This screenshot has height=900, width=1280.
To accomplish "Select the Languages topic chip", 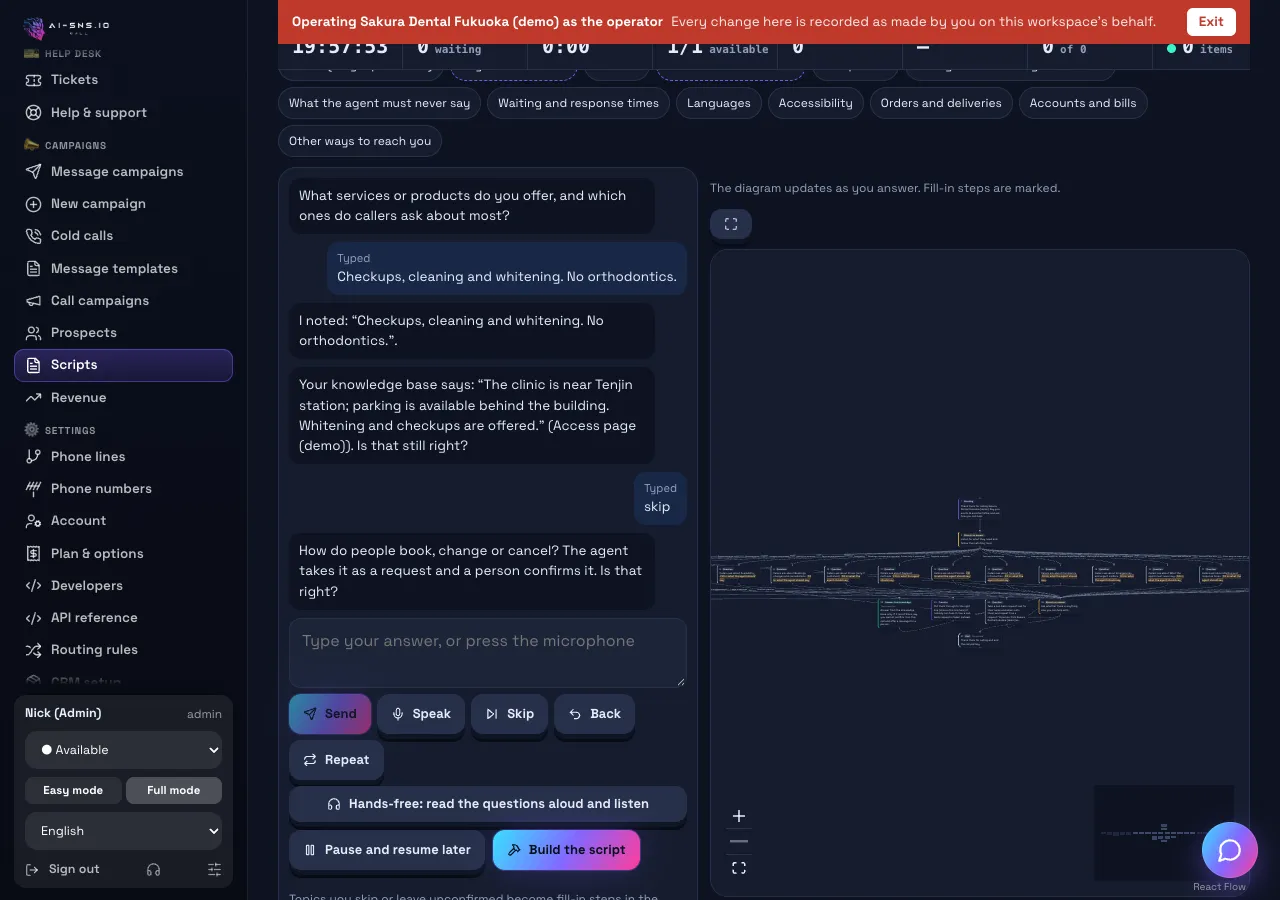I will [x=719, y=103].
